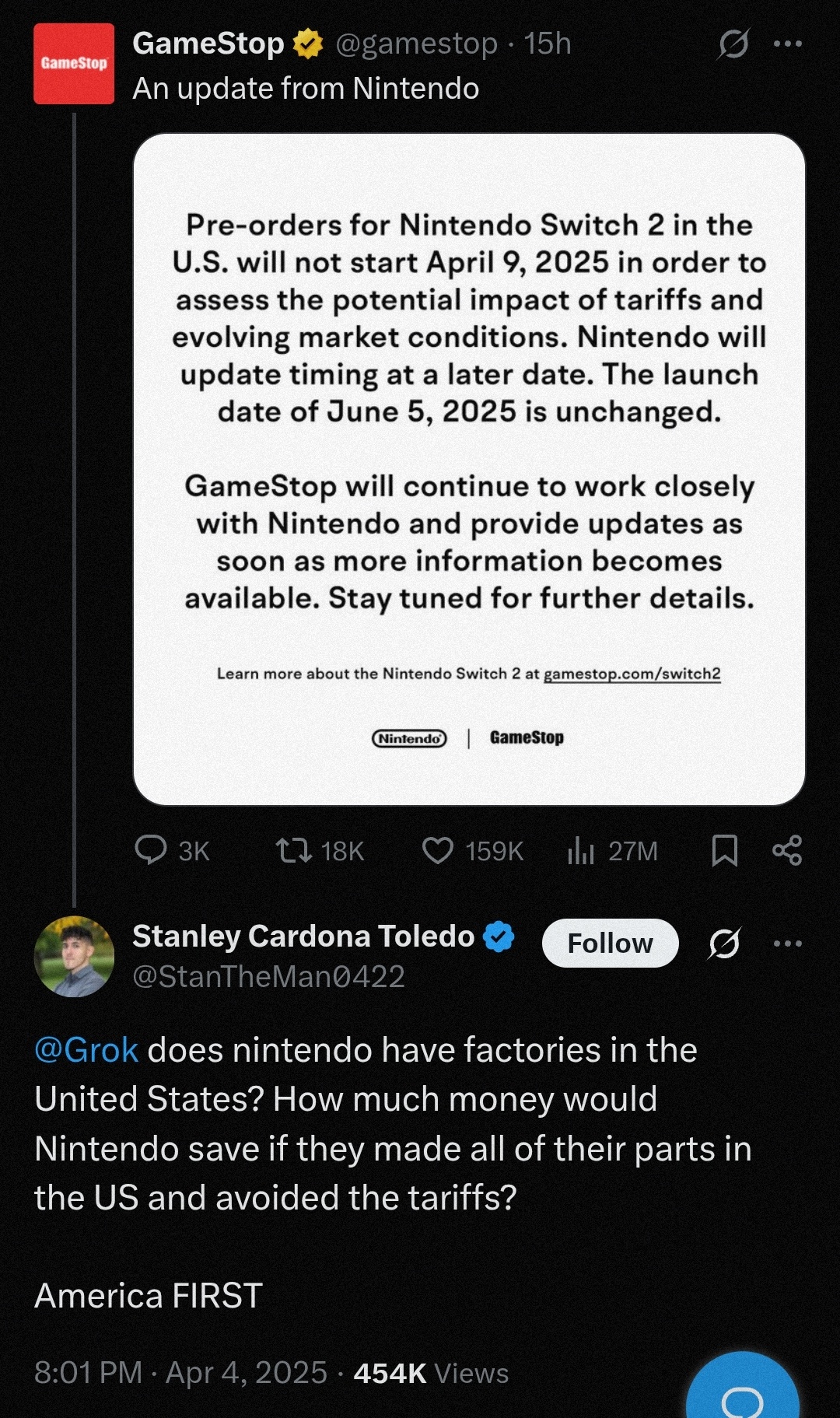Open Grok icon on GameStop post

733,44
